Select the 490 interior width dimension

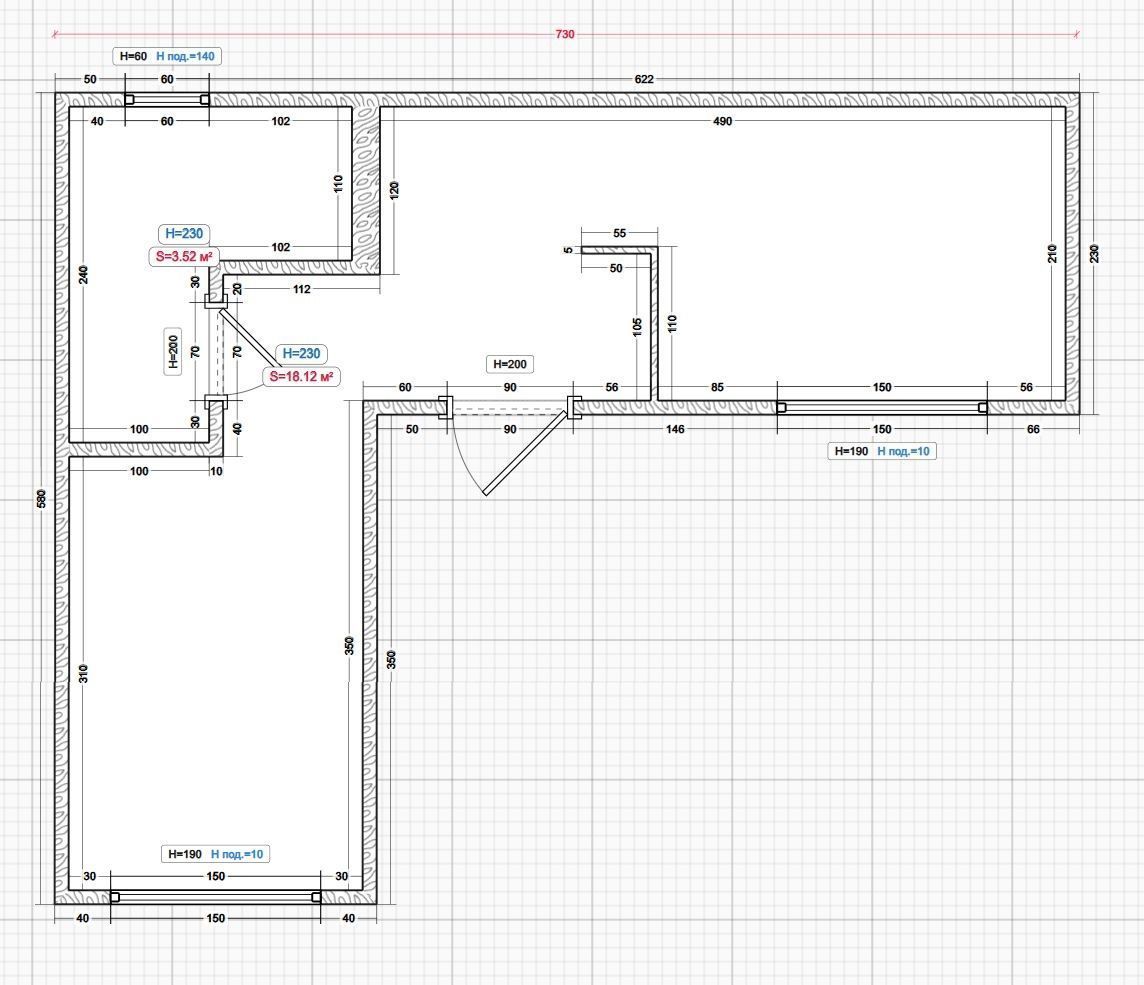point(722,121)
